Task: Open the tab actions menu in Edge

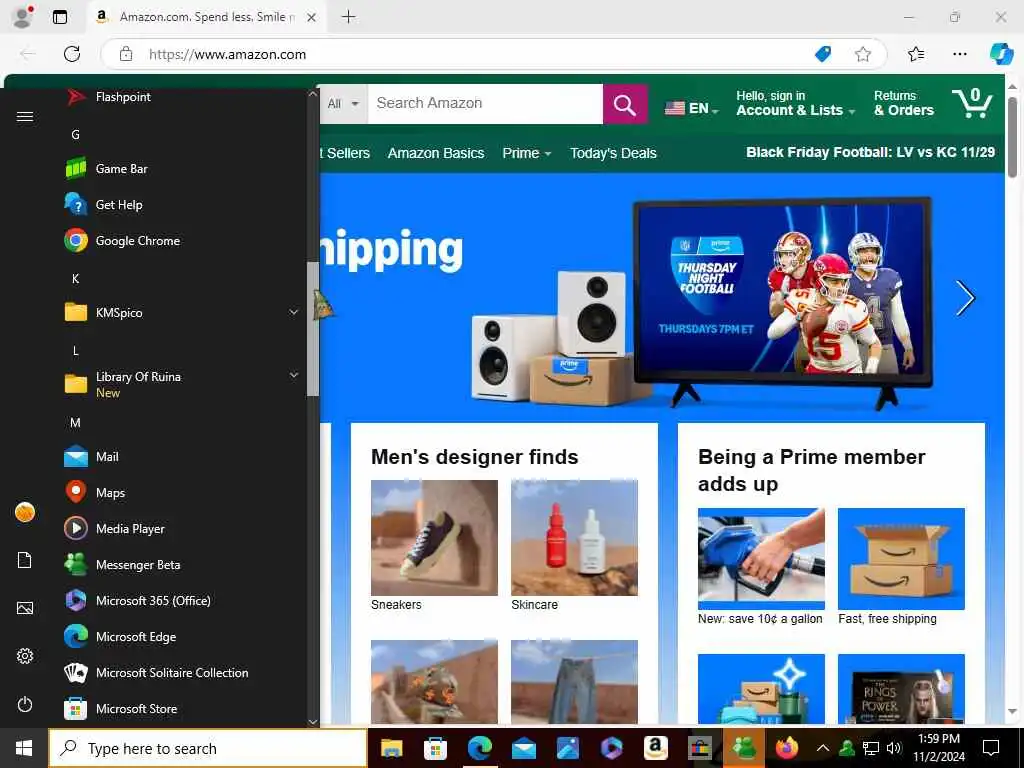Action: (x=59, y=17)
